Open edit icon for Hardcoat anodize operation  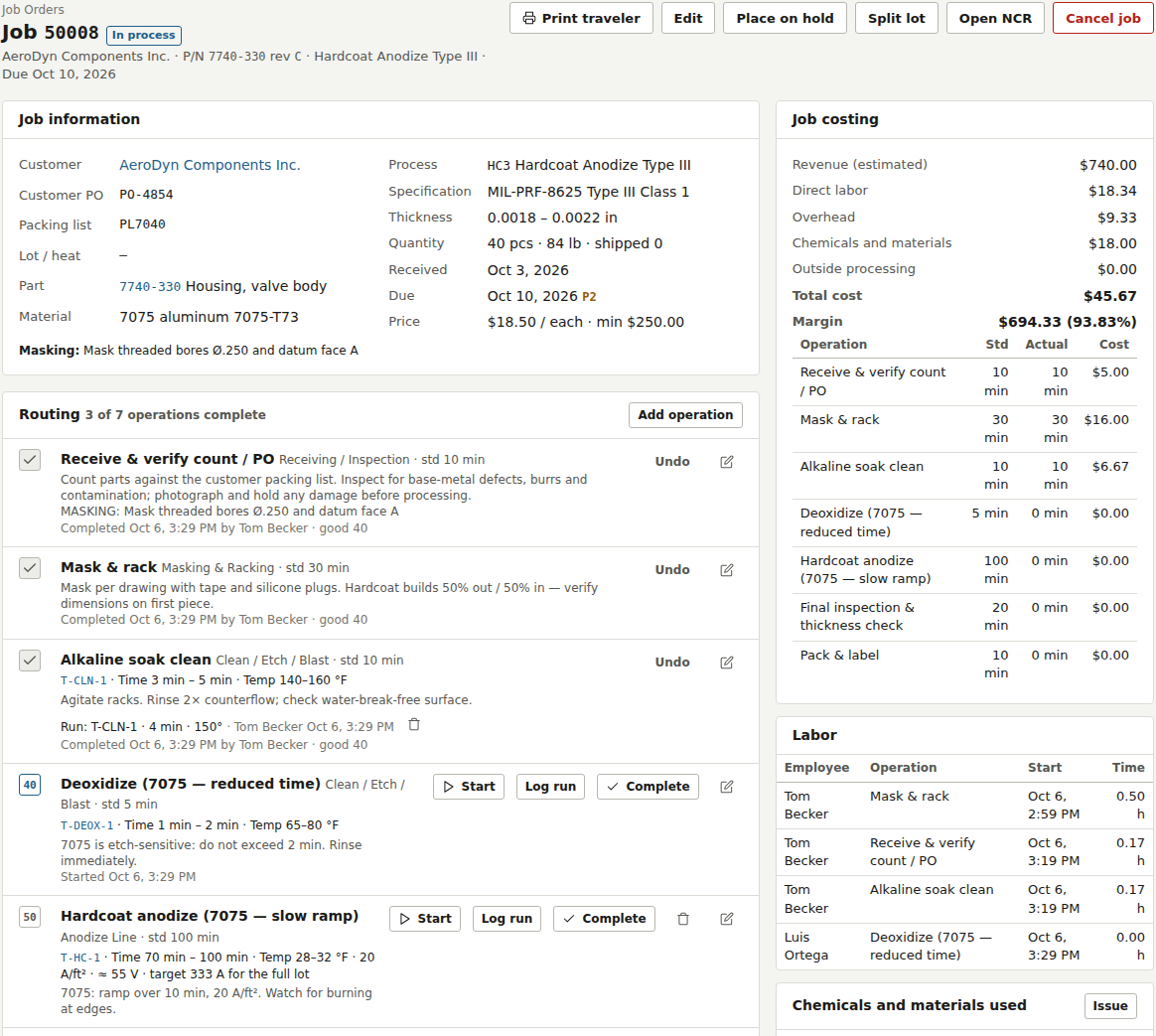[x=726, y=919]
